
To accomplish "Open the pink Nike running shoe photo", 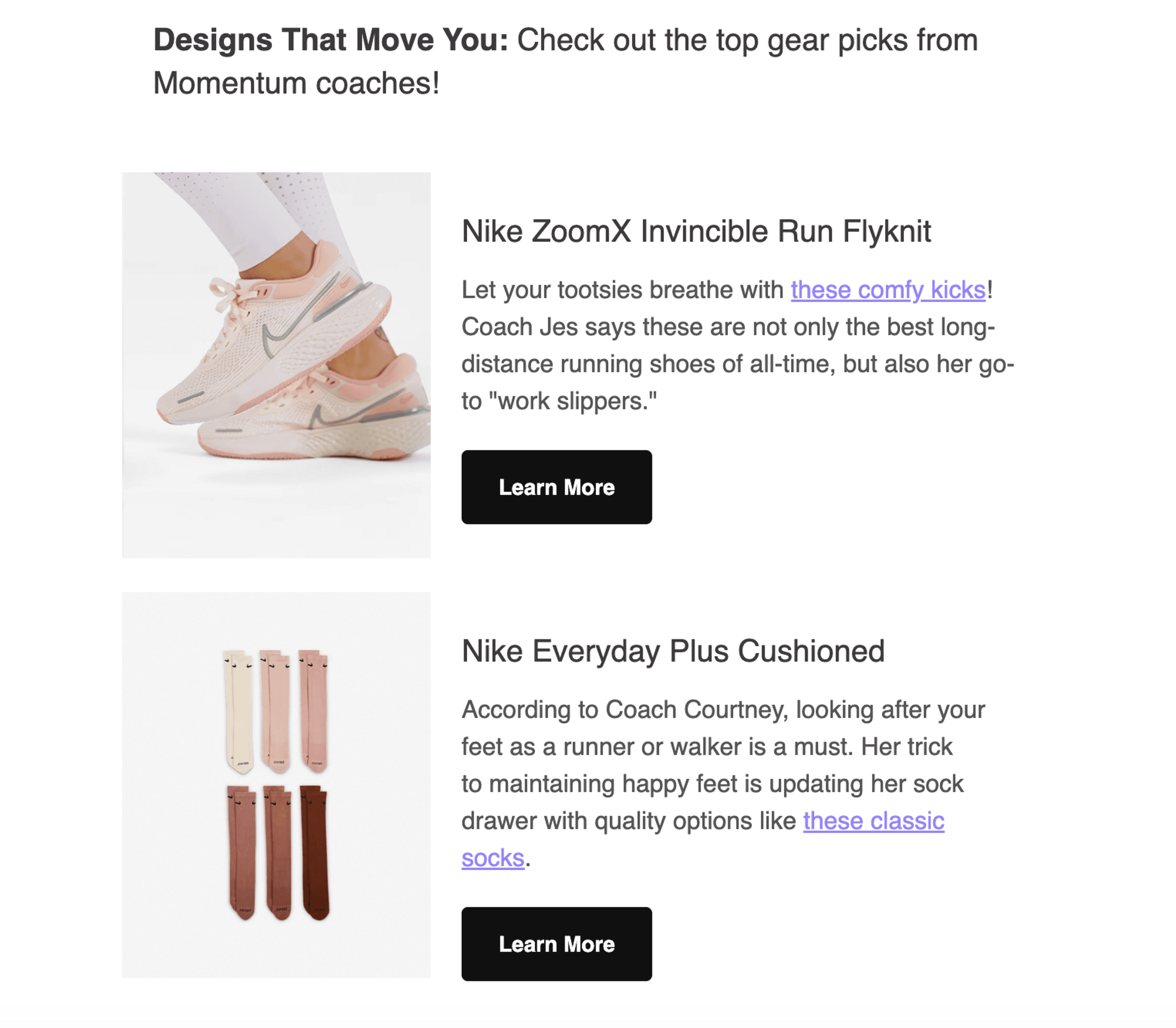I will point(276,365).
